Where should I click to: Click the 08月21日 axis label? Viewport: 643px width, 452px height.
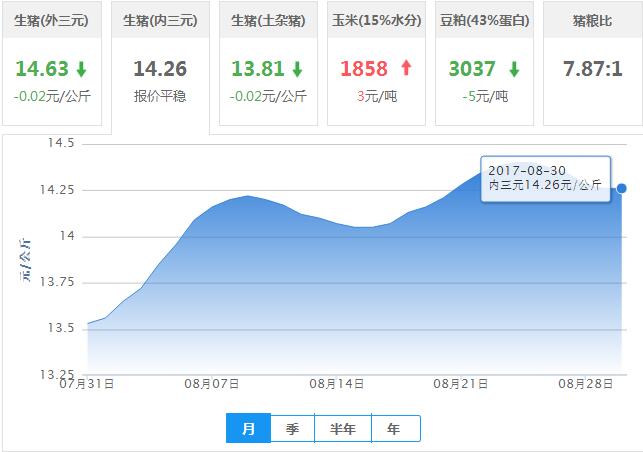pos(461,384)
